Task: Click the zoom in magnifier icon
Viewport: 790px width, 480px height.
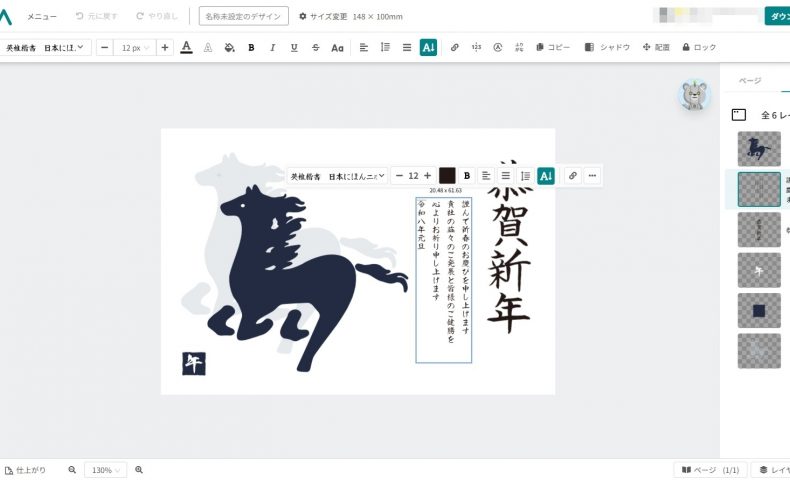Action: pyautogui.click(x=139, y=470)
